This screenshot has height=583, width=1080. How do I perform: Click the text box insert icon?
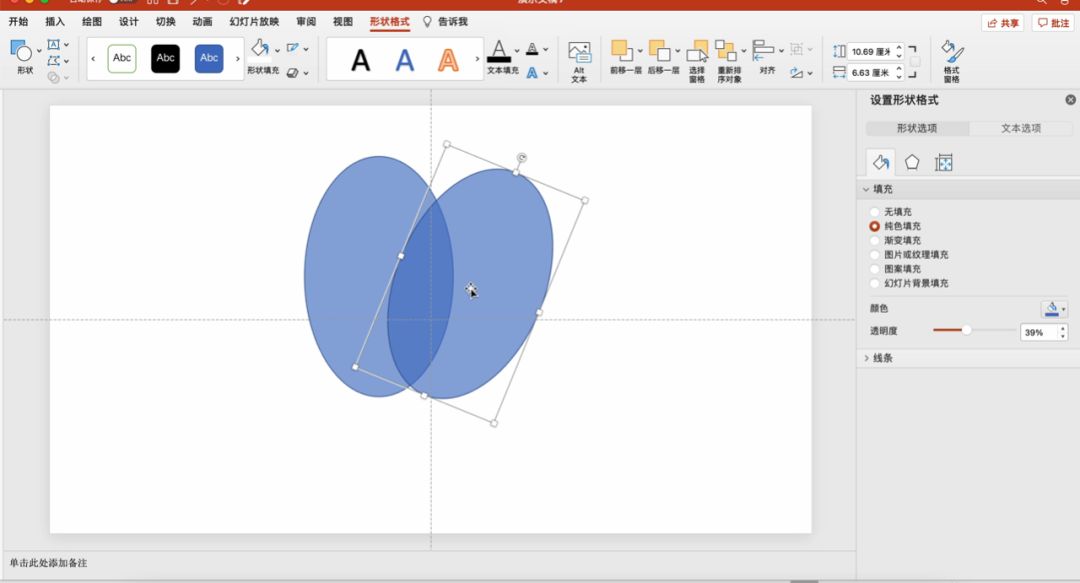point(54,45)
